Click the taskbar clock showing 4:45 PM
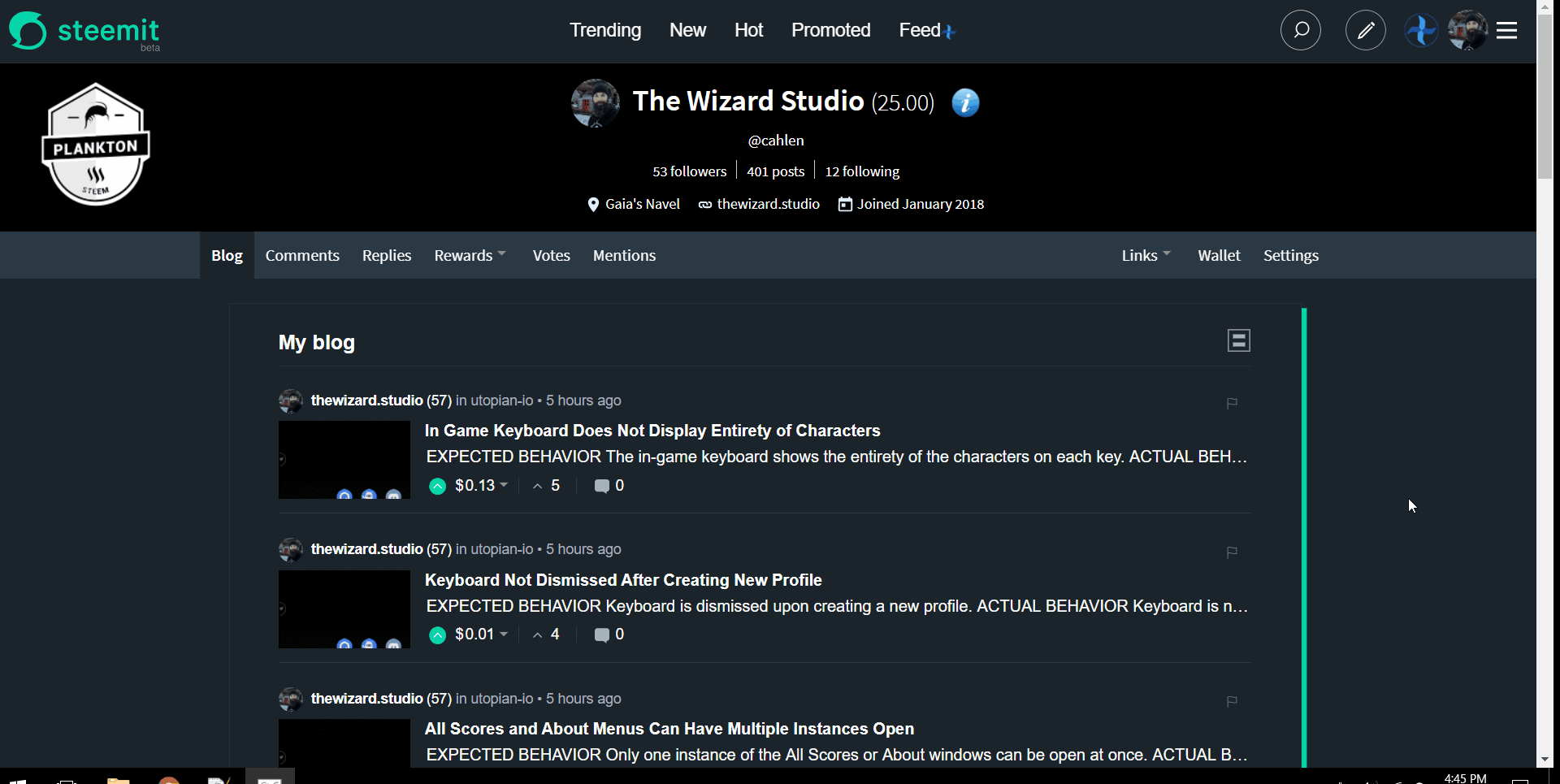Image resolution: width=1560 pixels, height=784 pixels. pos(1465,778)
